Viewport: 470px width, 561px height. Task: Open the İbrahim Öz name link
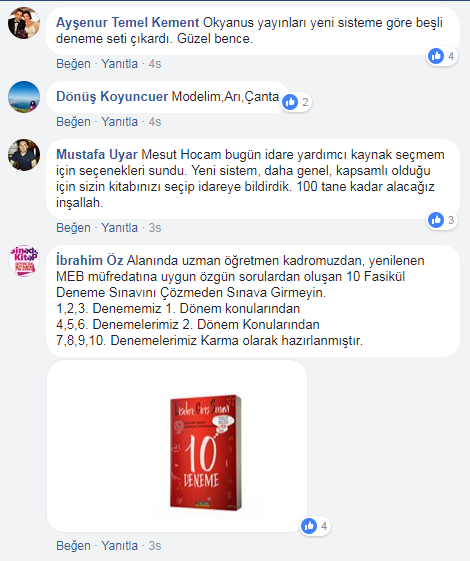tap(89, 260)
